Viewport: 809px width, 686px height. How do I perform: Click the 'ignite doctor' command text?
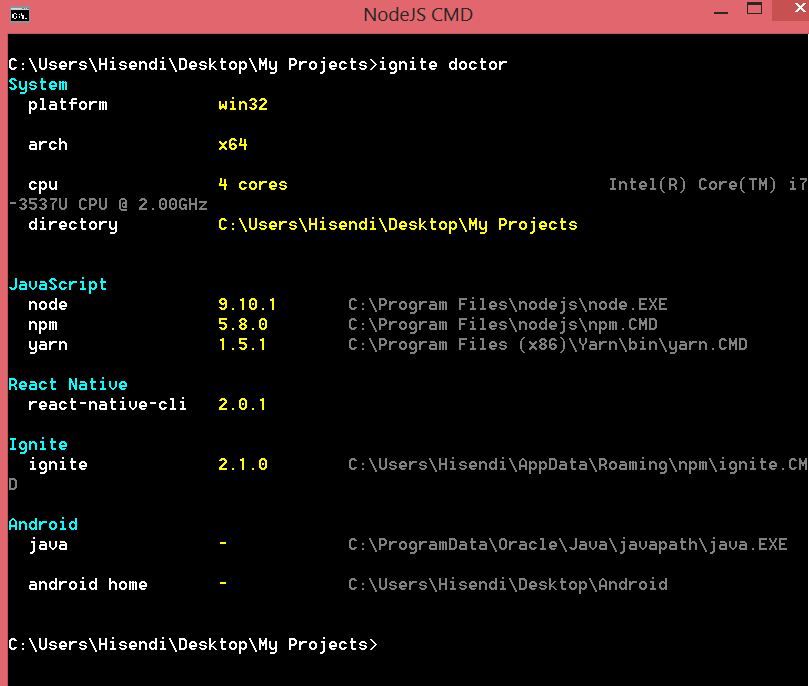click(443, 64)
